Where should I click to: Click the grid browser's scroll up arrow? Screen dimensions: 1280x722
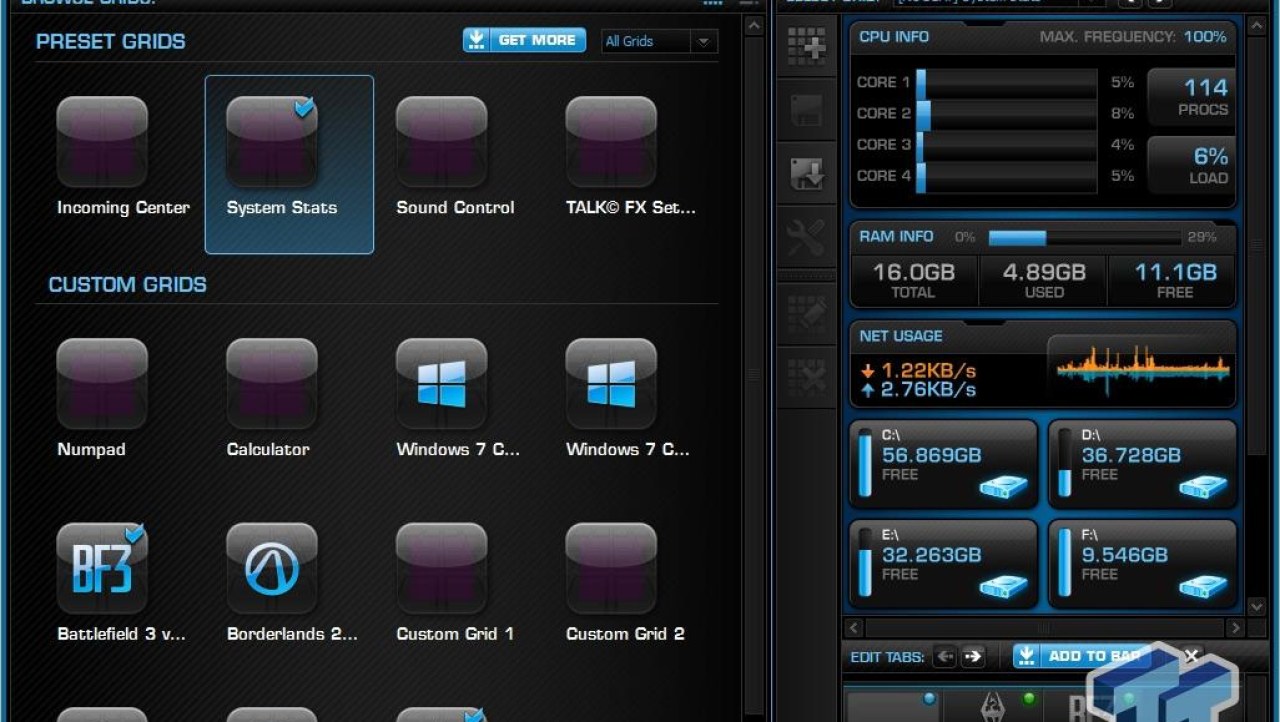tap(754, 26)
